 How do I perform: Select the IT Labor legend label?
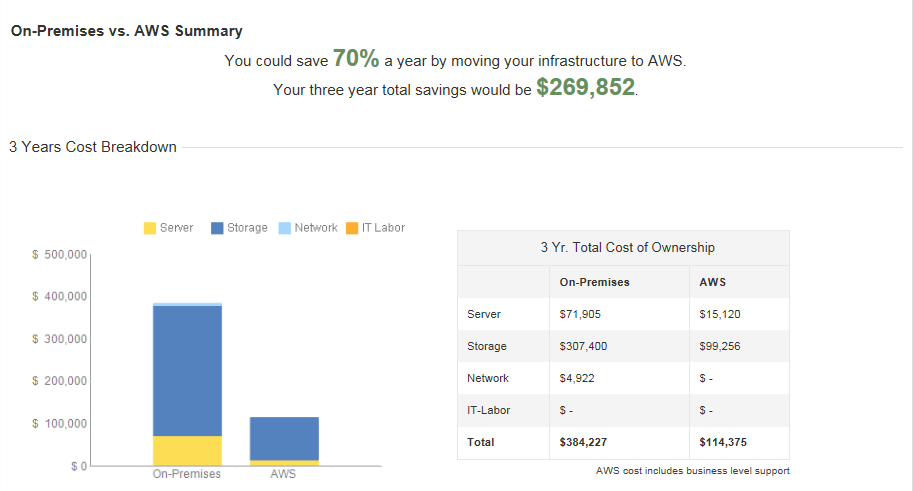(383, 228)
